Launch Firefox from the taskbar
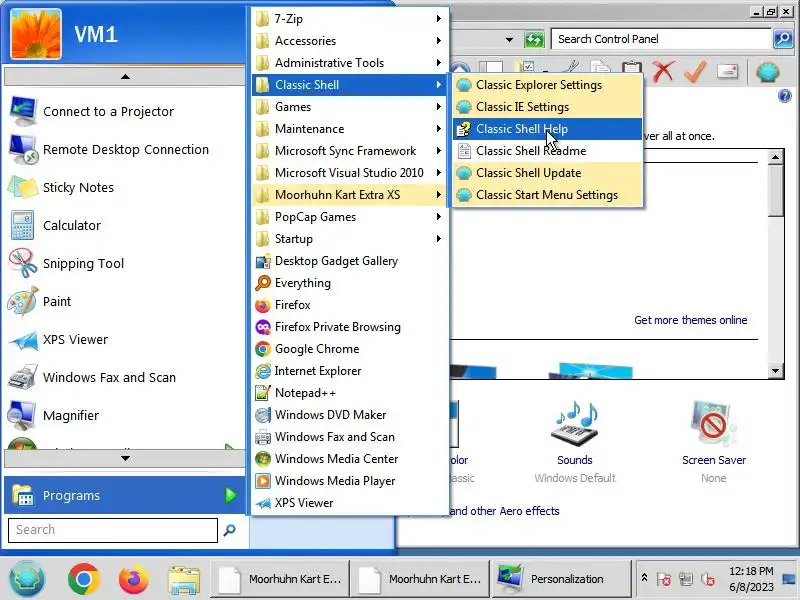800x600 pixels. coord(134,580)
